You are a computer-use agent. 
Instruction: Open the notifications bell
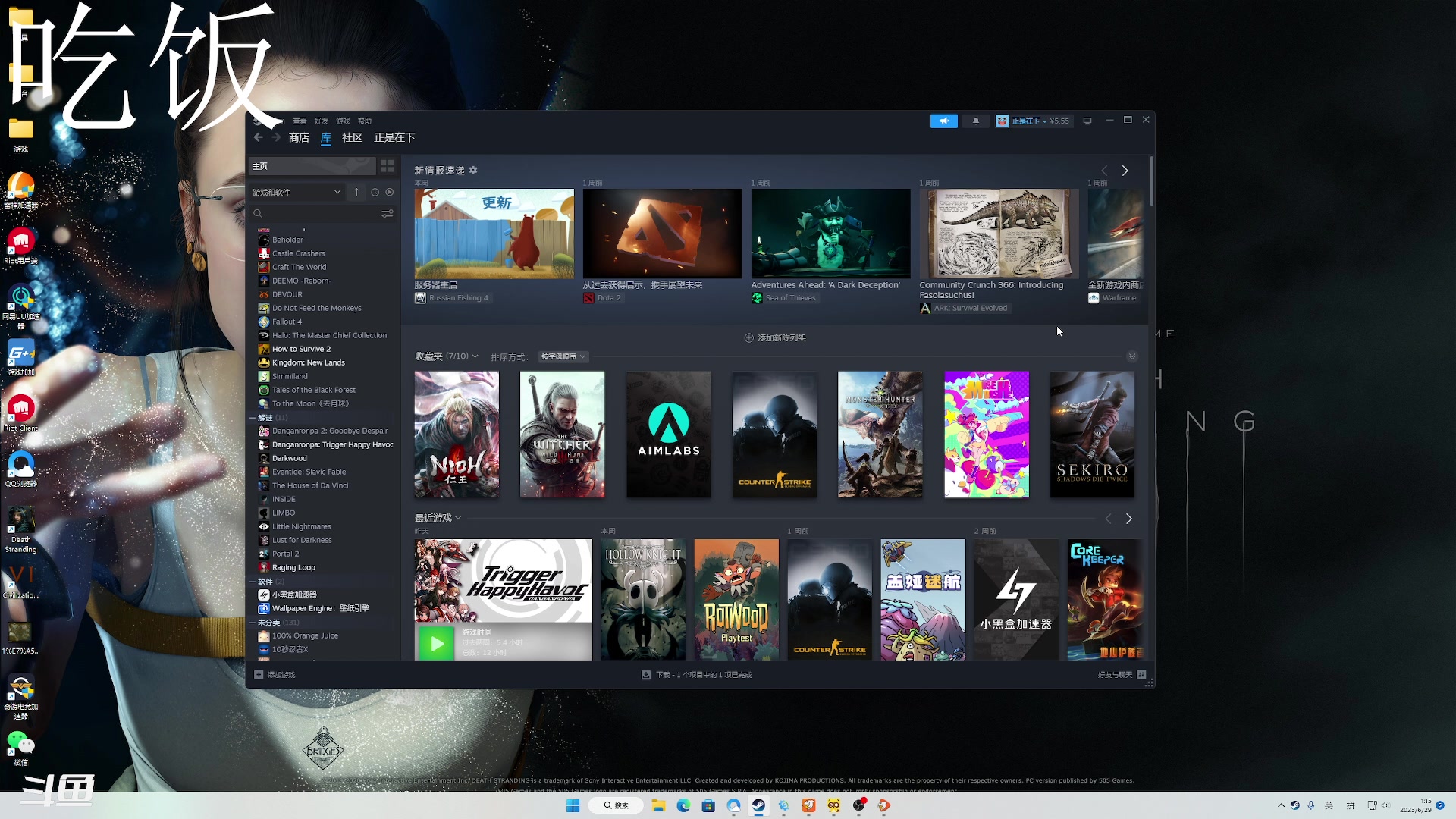[976, 121]
